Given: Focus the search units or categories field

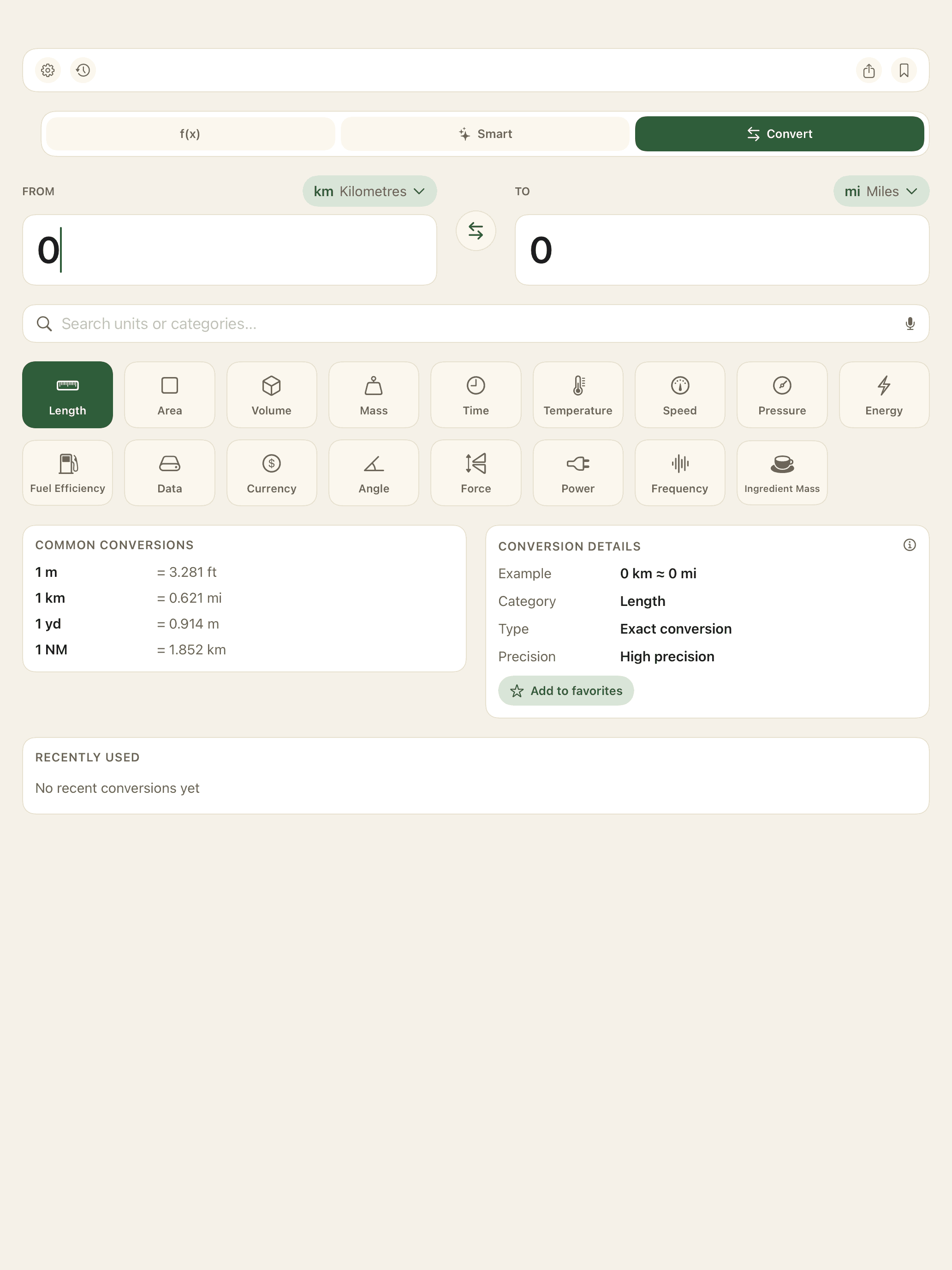Looking at the screenshot, I should tap(476, 324).
